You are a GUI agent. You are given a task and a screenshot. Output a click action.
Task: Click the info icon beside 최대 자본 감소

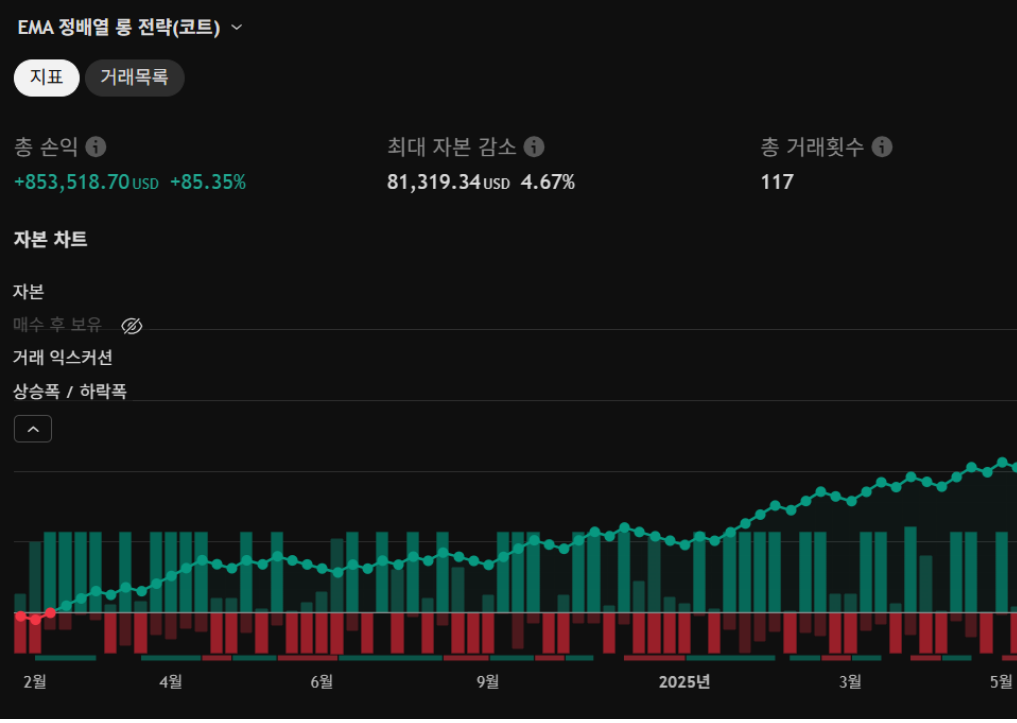point(535,147)
